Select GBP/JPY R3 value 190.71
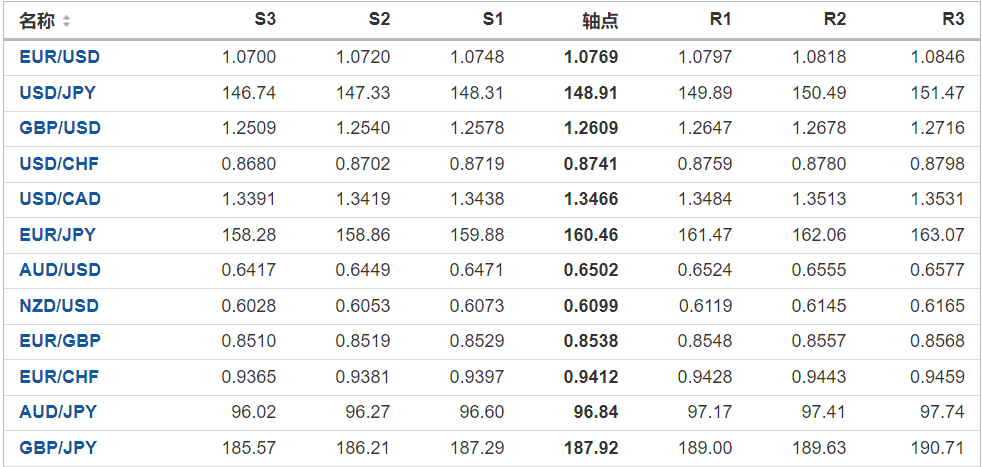Screen dimensions: 982x467 tap(938, 448)
